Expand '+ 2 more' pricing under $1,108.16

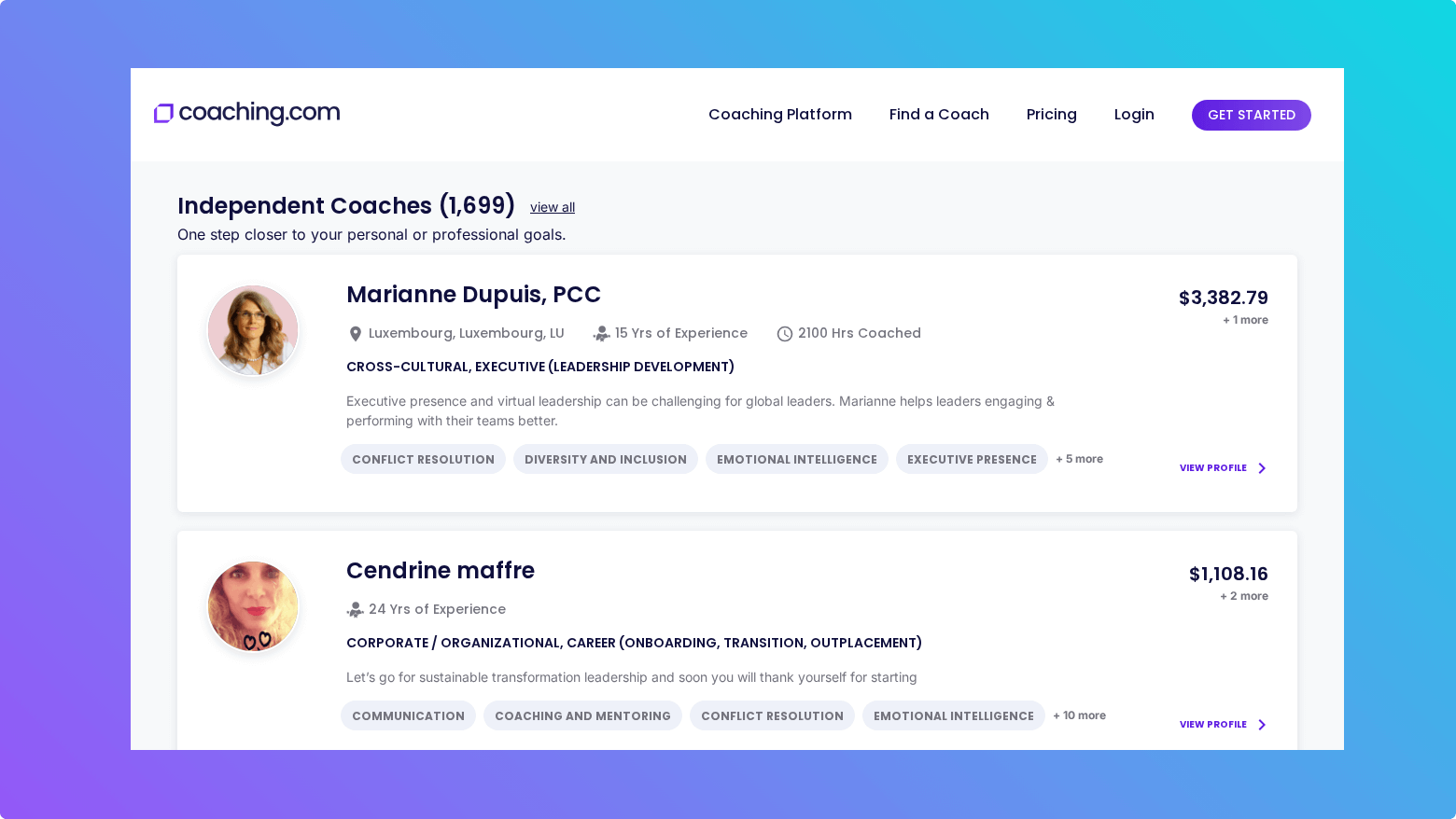(1243, 596)
